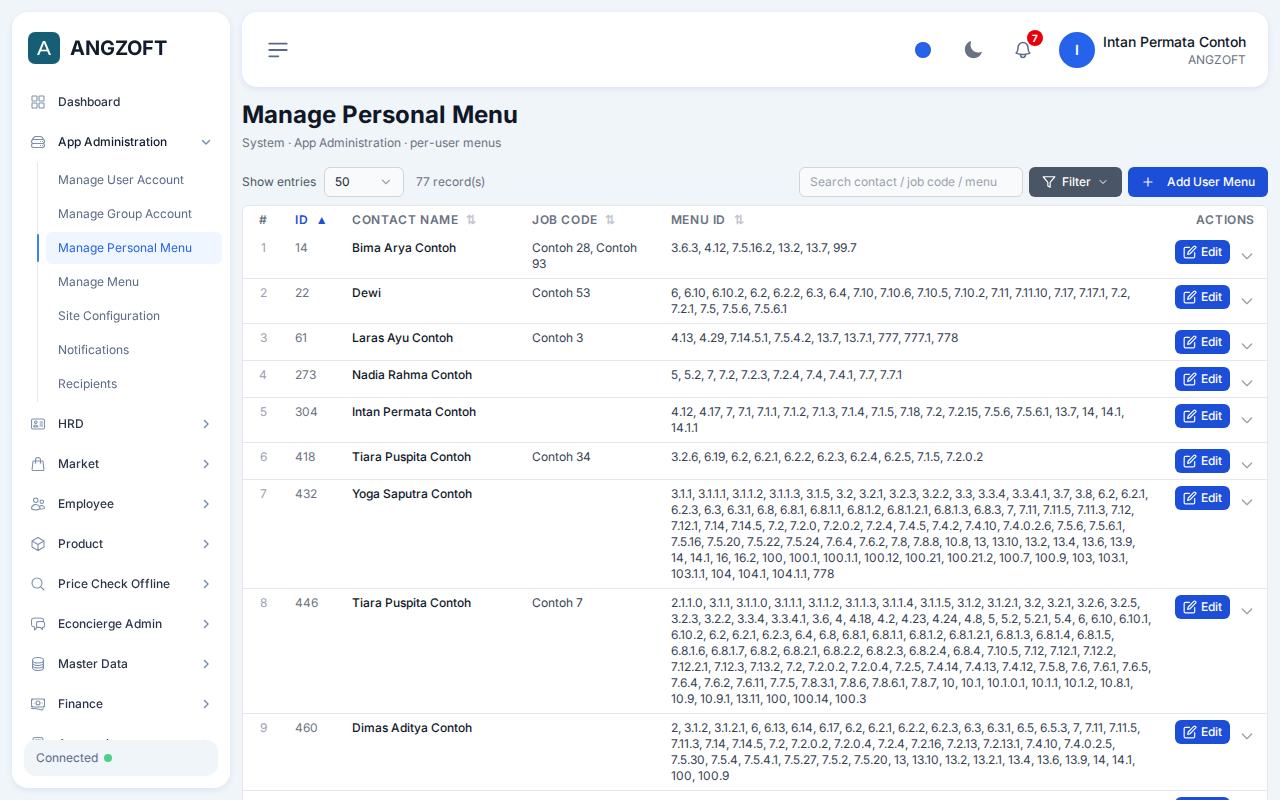Go to Manage User Account
This screenshot has width=1280, height=800.
[133, 180]
